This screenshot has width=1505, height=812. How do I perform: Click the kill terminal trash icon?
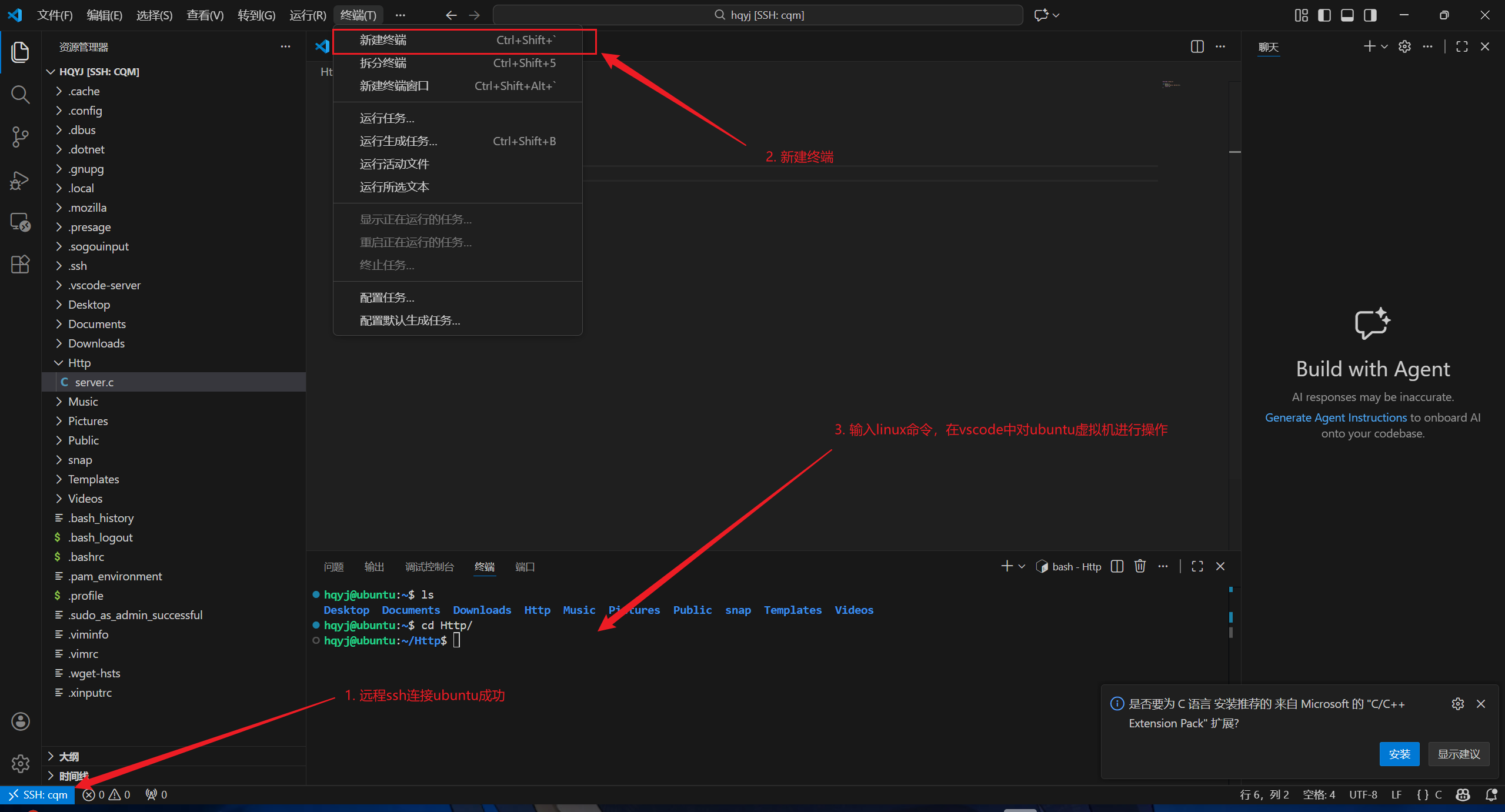pyautogui.click(x=1140, y=566)
